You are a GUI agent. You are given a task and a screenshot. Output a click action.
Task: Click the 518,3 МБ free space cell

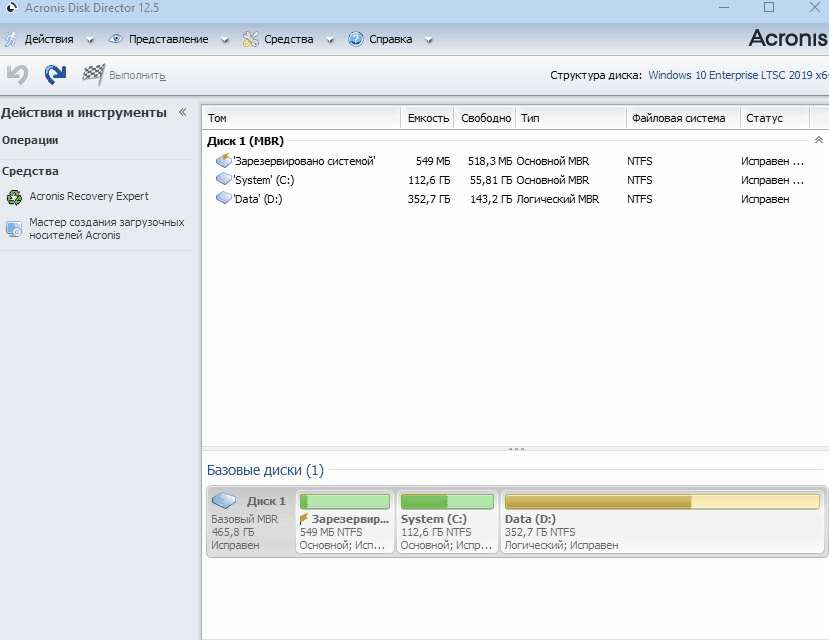[490, 161]
